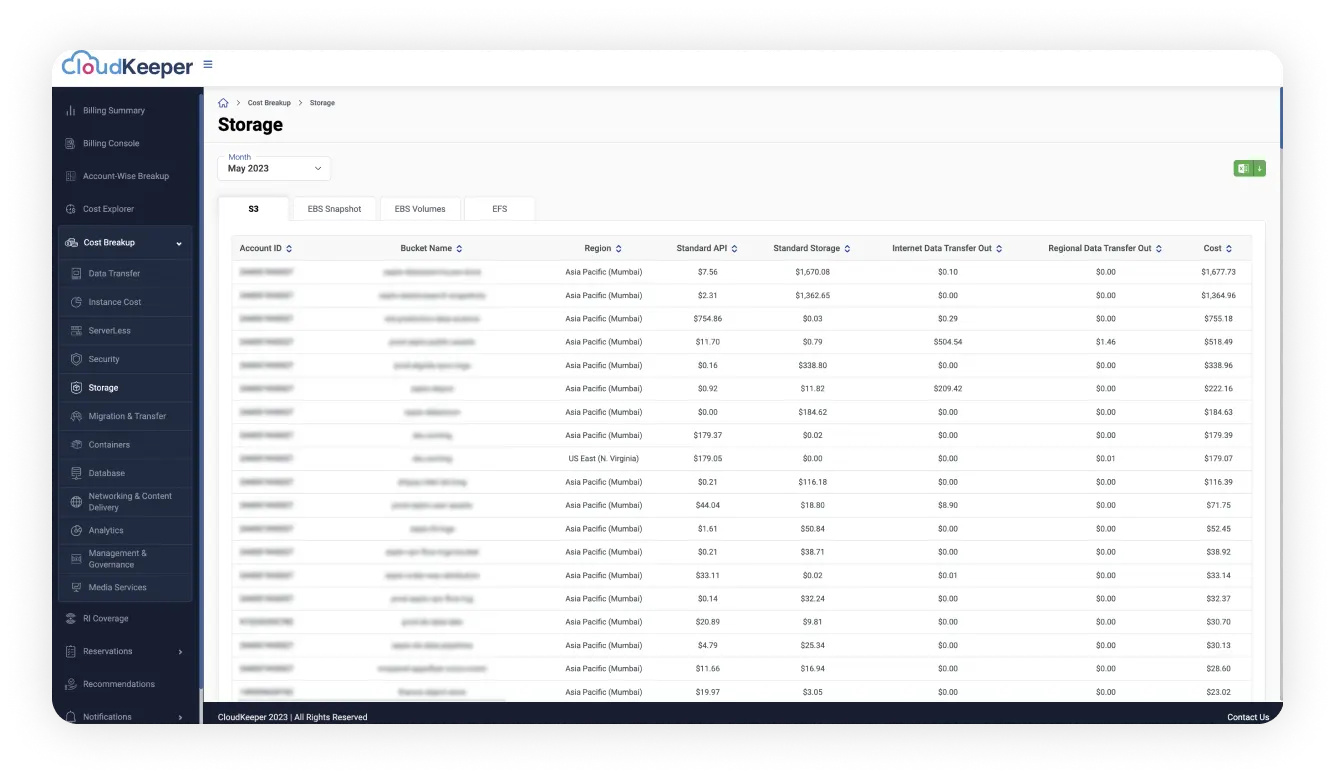Click the $754.86 Standard API cell
Viewport: 1335px width, 778px height.
[x=707, y=319]
